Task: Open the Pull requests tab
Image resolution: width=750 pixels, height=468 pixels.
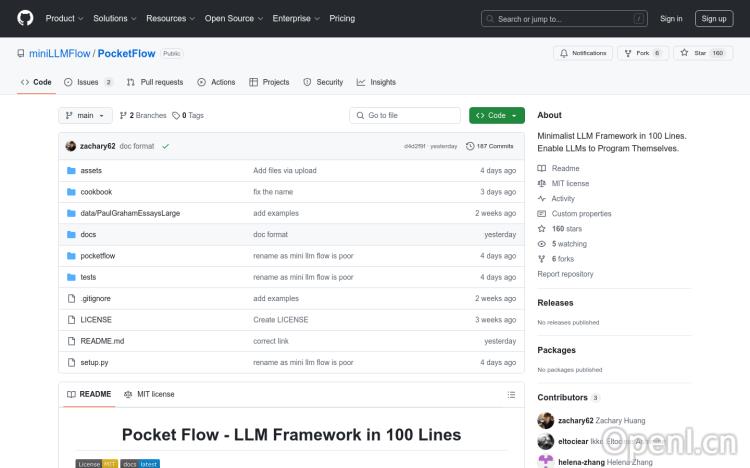Action: (x=155, y=82)
